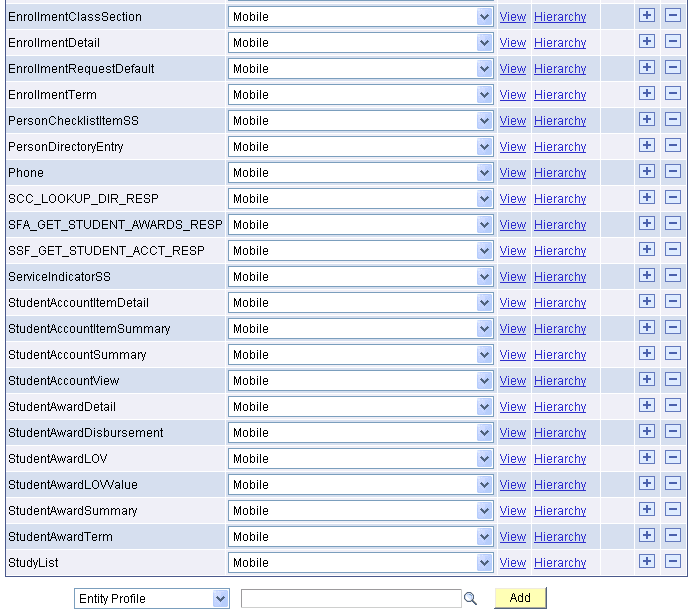Open the StudentAwardLOV profile dropdown
This screenshot has width=693, height=614.
pos(361,459)
